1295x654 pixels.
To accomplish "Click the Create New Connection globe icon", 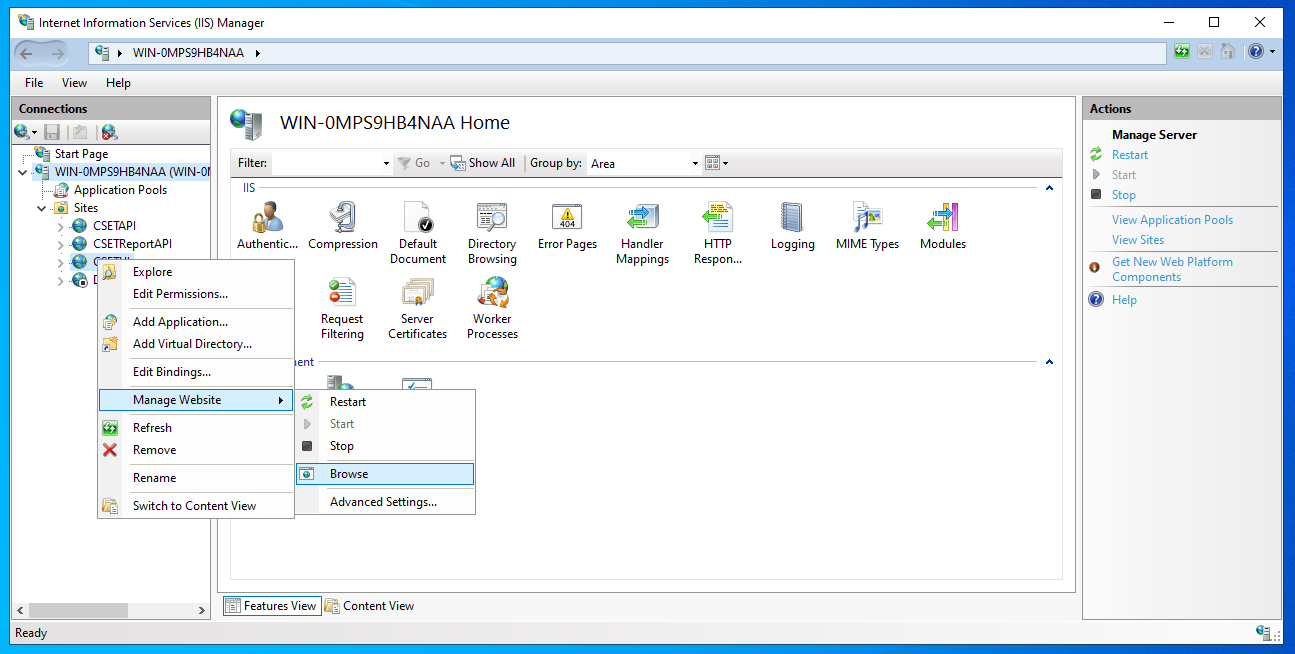I will tap(22, 132).
